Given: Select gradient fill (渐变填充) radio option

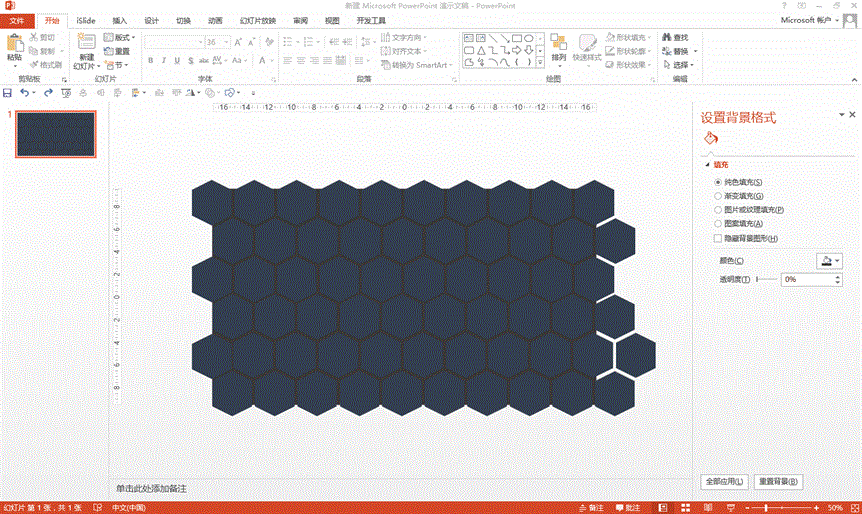Looking at the screenshot, I should 718,196.
